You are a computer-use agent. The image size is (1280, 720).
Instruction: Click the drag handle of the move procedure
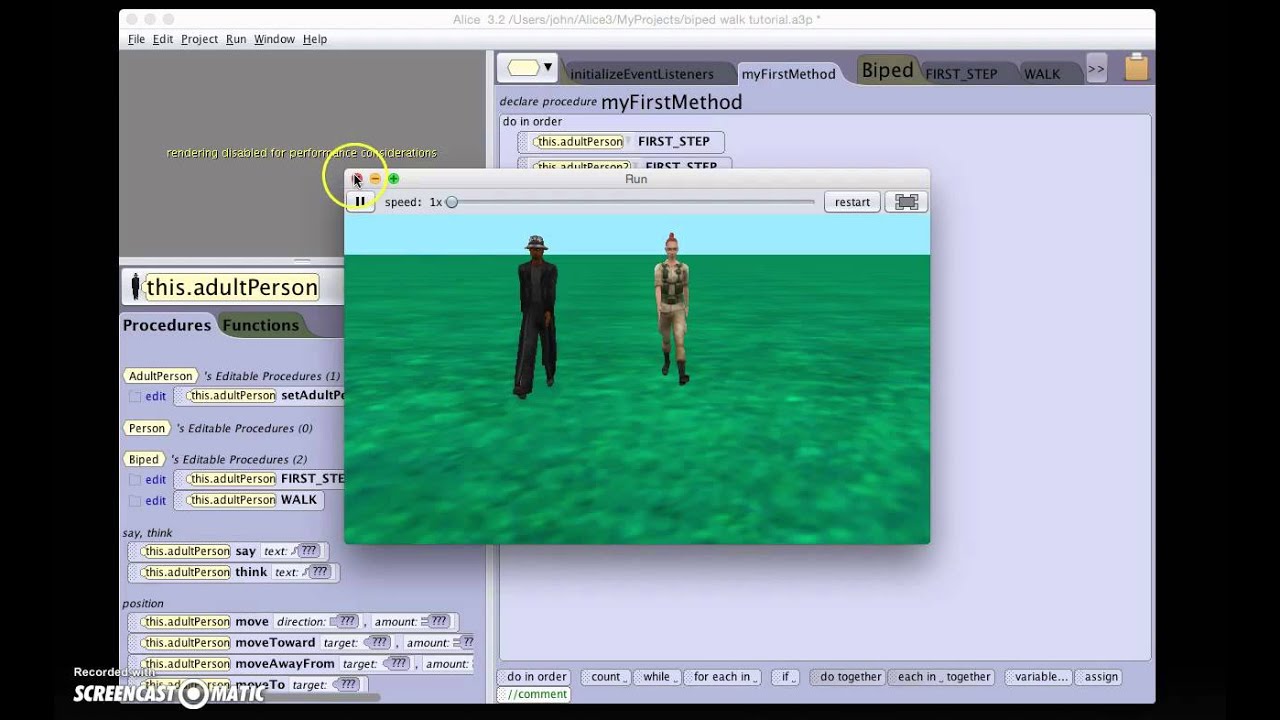(135, 622)
